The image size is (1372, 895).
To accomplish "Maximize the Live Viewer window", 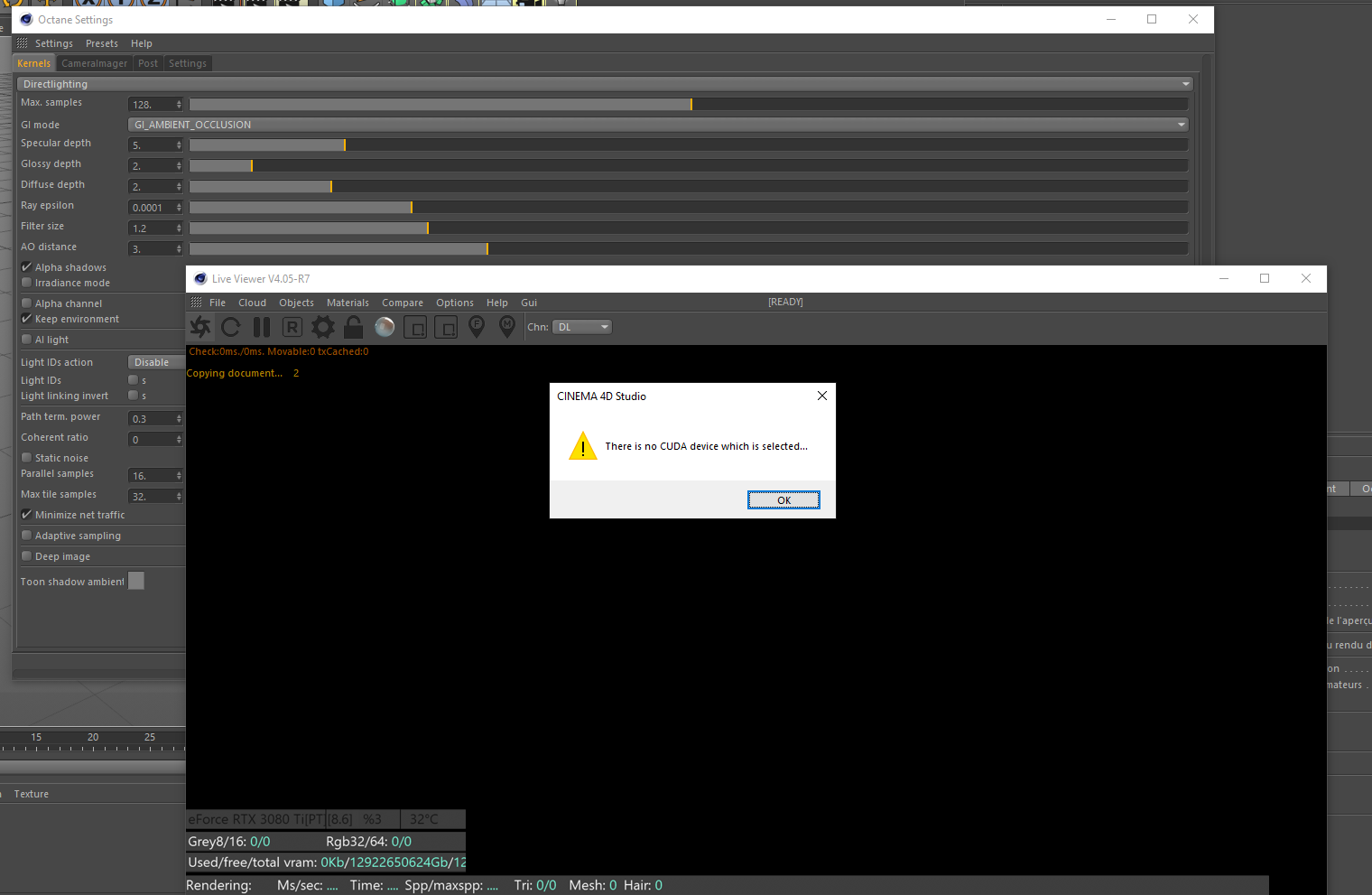I will (1265, 278).
